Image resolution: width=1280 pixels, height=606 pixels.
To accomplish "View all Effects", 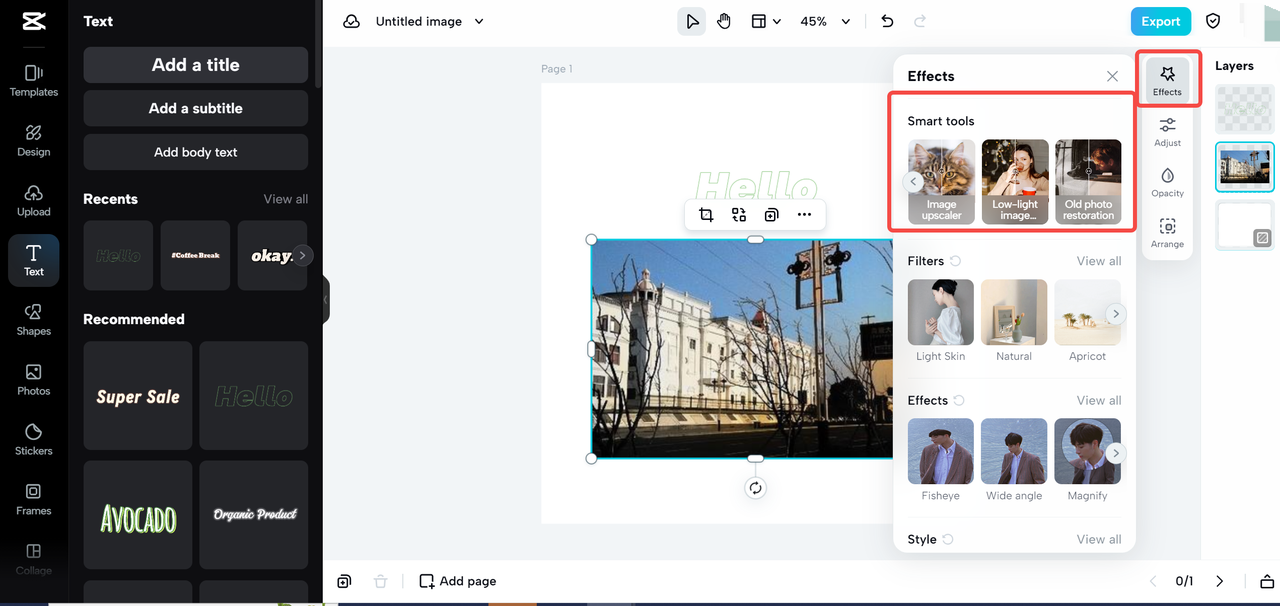I will (1099, 400).
